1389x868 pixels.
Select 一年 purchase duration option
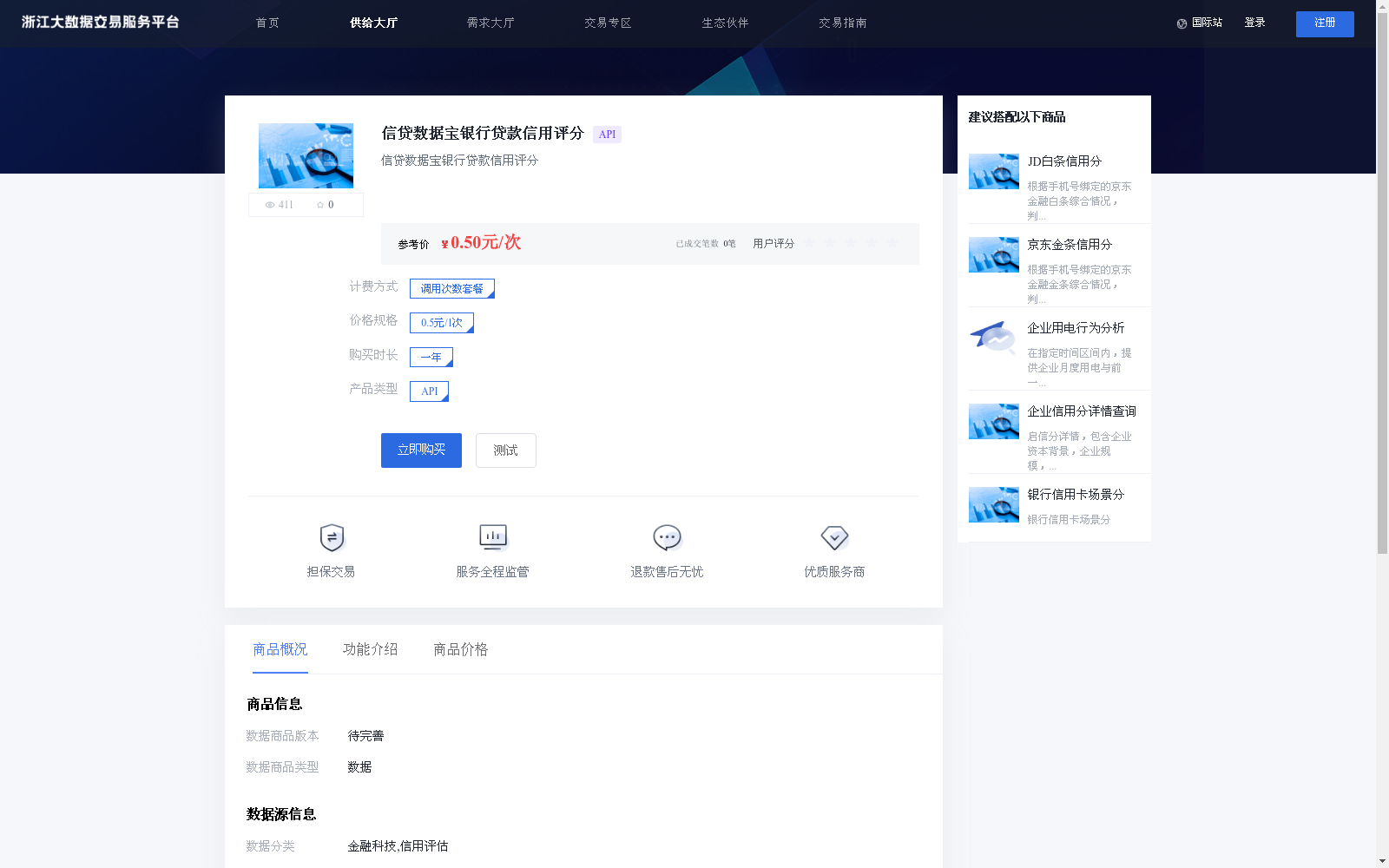coord(431,357)
